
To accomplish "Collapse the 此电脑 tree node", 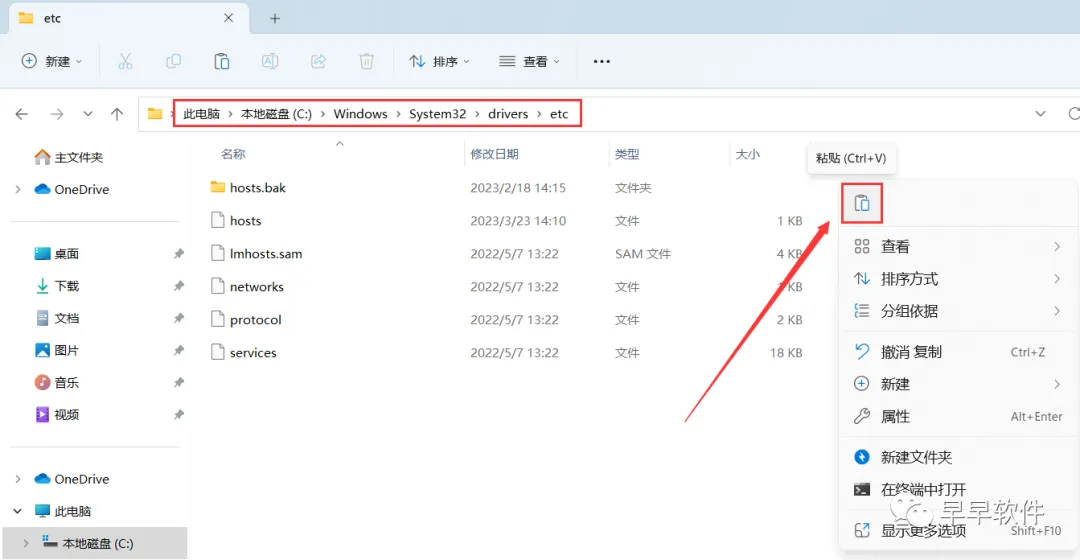I will [18, 511].
